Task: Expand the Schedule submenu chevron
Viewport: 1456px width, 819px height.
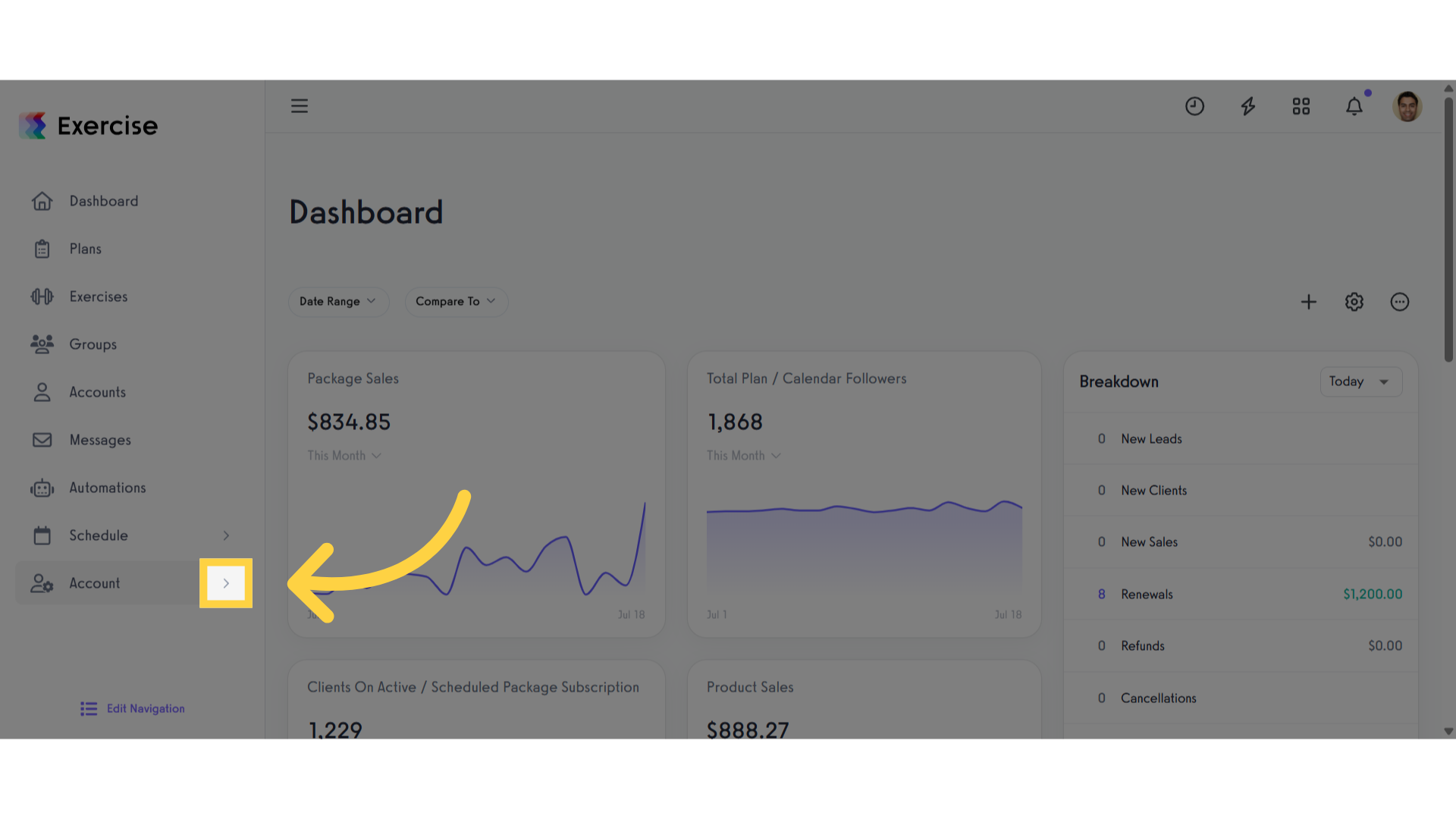Action: pos(226,535)
